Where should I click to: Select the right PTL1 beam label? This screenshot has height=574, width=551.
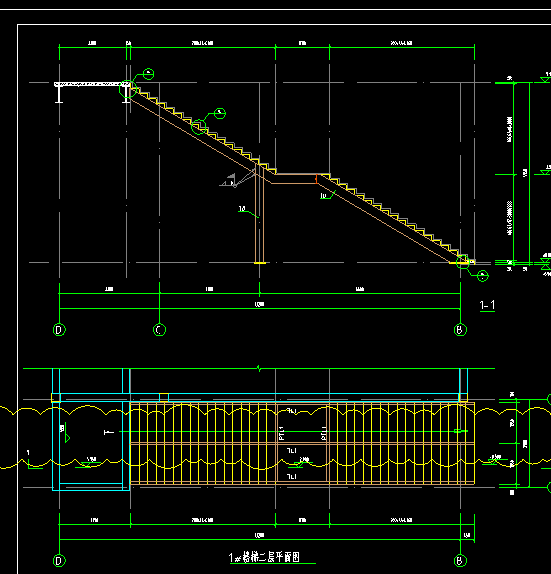tap(324, 433)
